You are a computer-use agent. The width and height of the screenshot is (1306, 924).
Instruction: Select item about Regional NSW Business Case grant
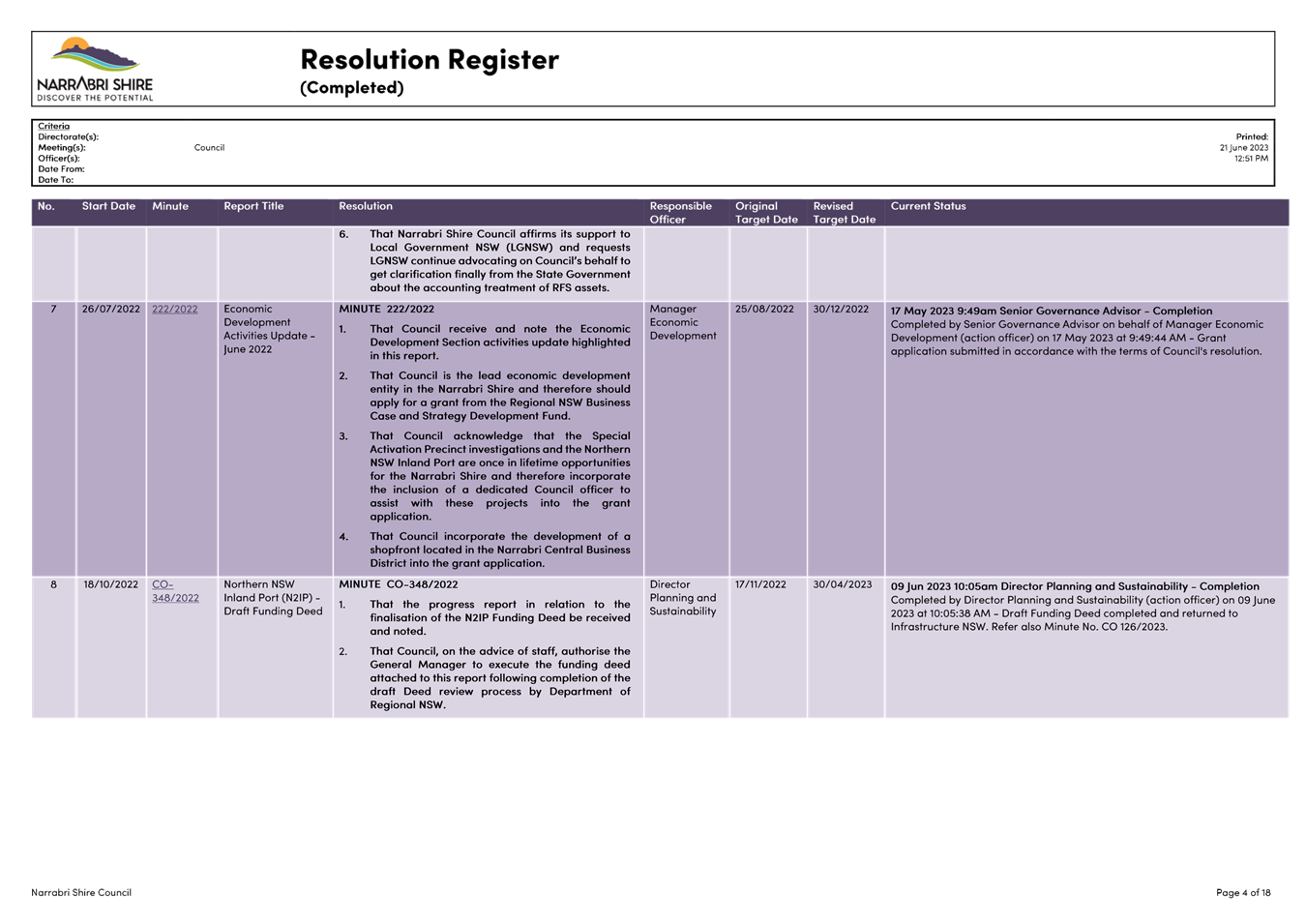[x=485, y=396]
